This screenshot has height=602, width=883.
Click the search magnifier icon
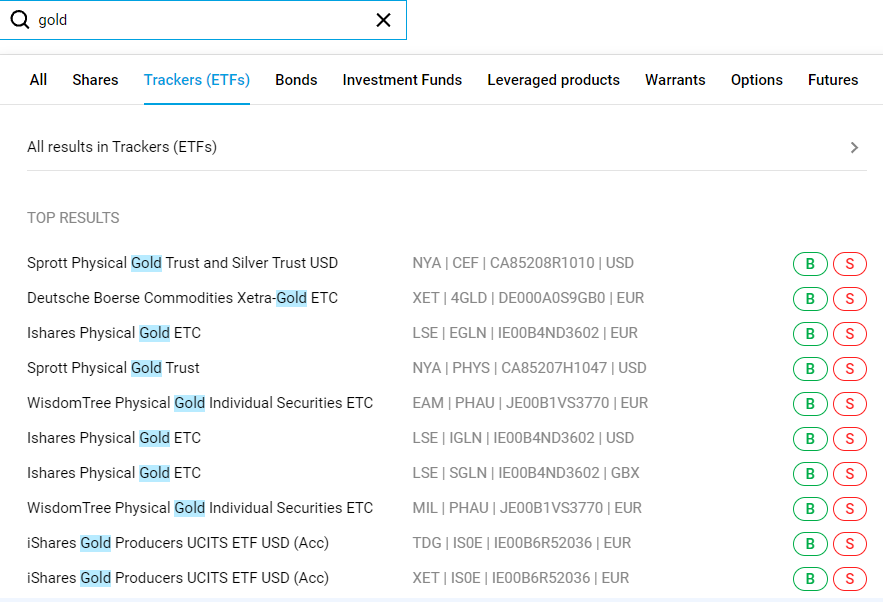coord(19,20)
